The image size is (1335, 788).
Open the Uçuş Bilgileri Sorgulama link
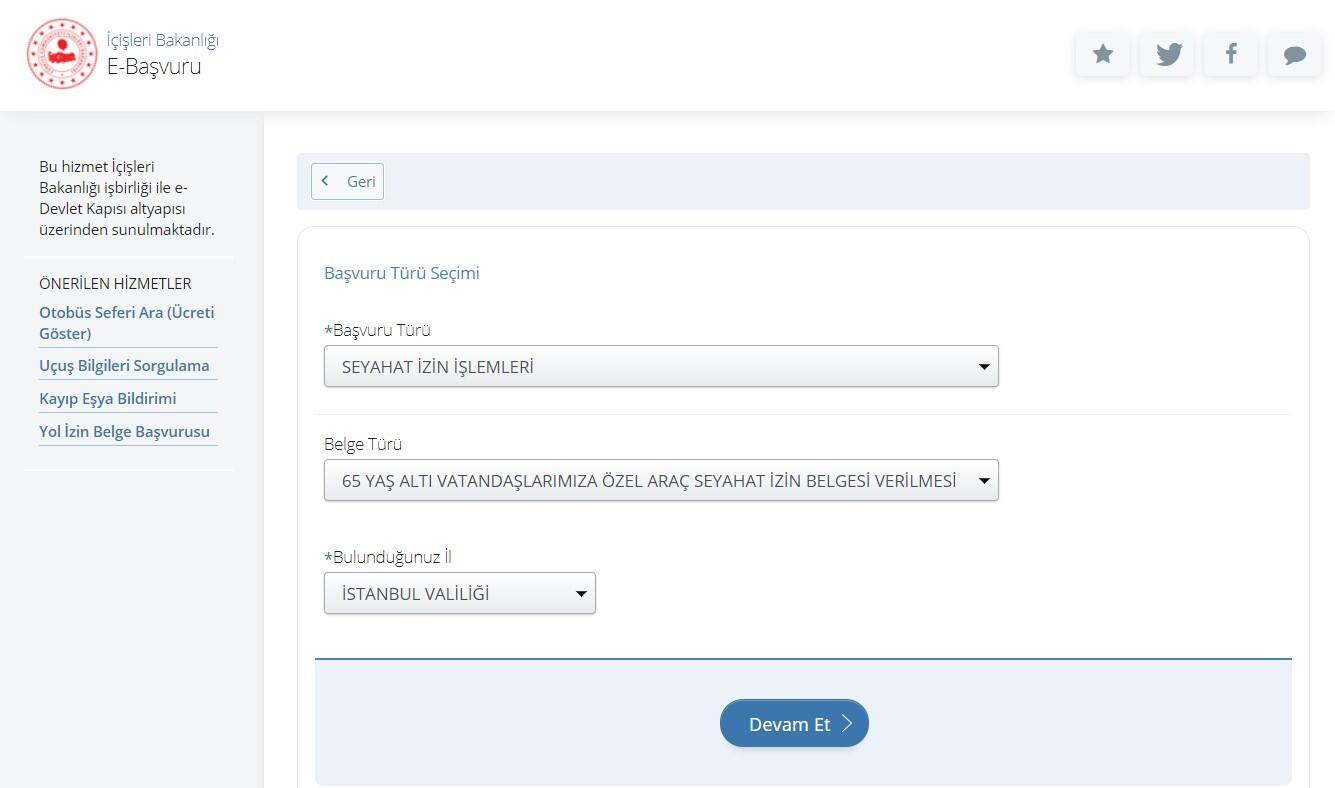pyautogui.click(x=124, y=366)
